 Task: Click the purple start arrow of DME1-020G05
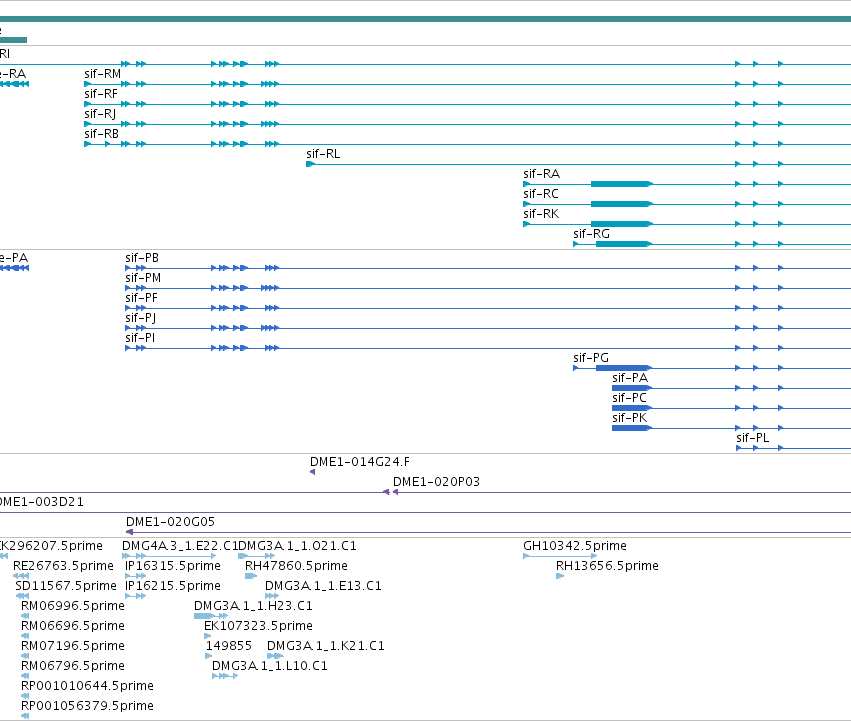coord(129,532)
